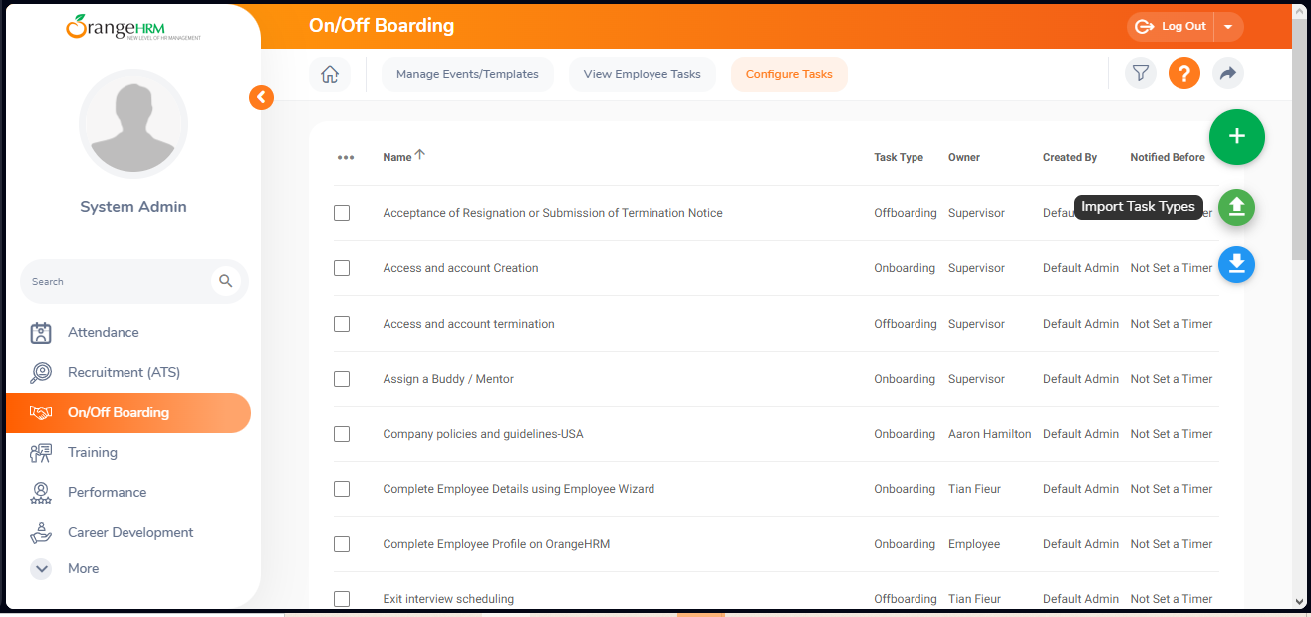Select checkbox for Exit interview scheduling
The width and height of the screenshot is (1311, 617).
tap(342, 599)
